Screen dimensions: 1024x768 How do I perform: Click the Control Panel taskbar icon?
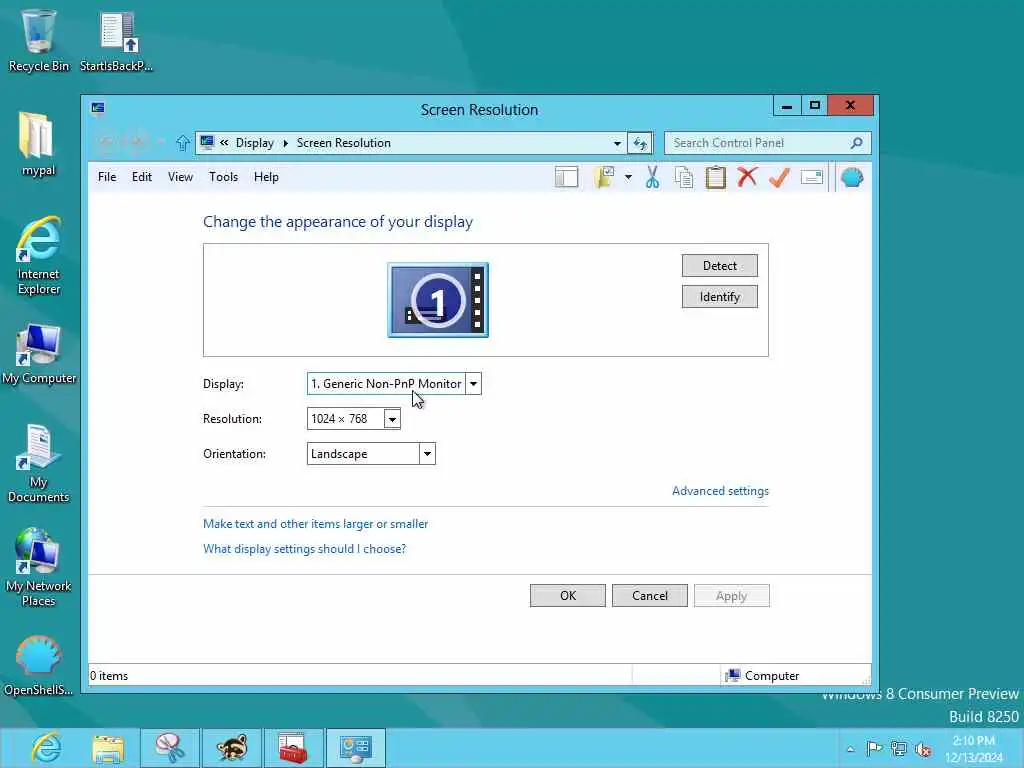(x=355, y=748)
